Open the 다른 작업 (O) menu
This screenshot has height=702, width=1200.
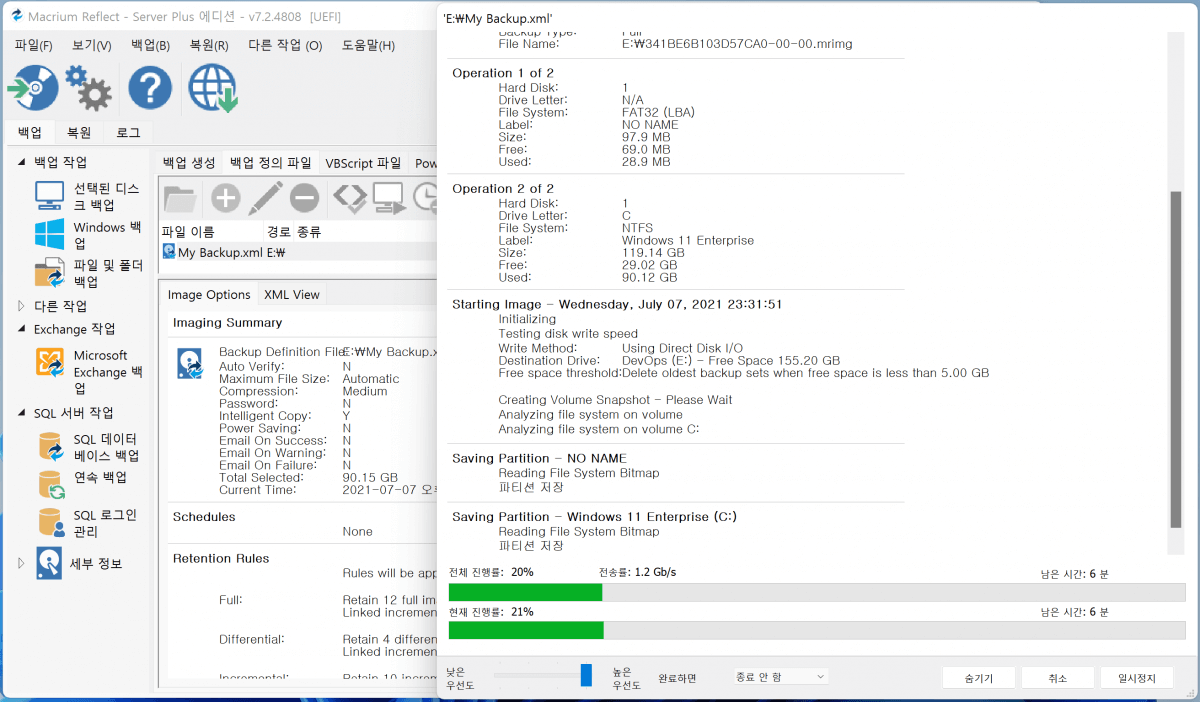point(285,46)
